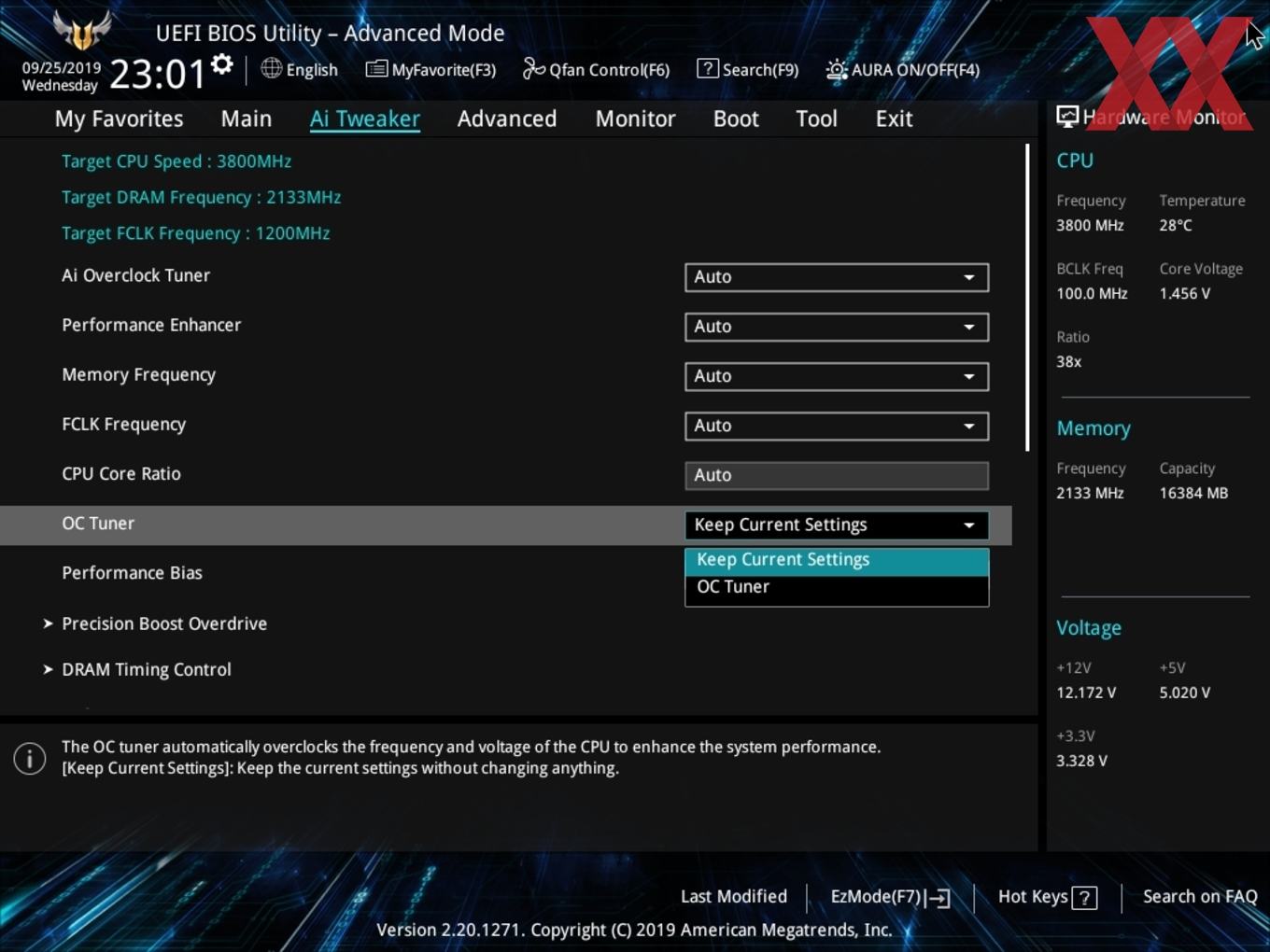Click +12V reading 12.172 V

point(1086,693)
